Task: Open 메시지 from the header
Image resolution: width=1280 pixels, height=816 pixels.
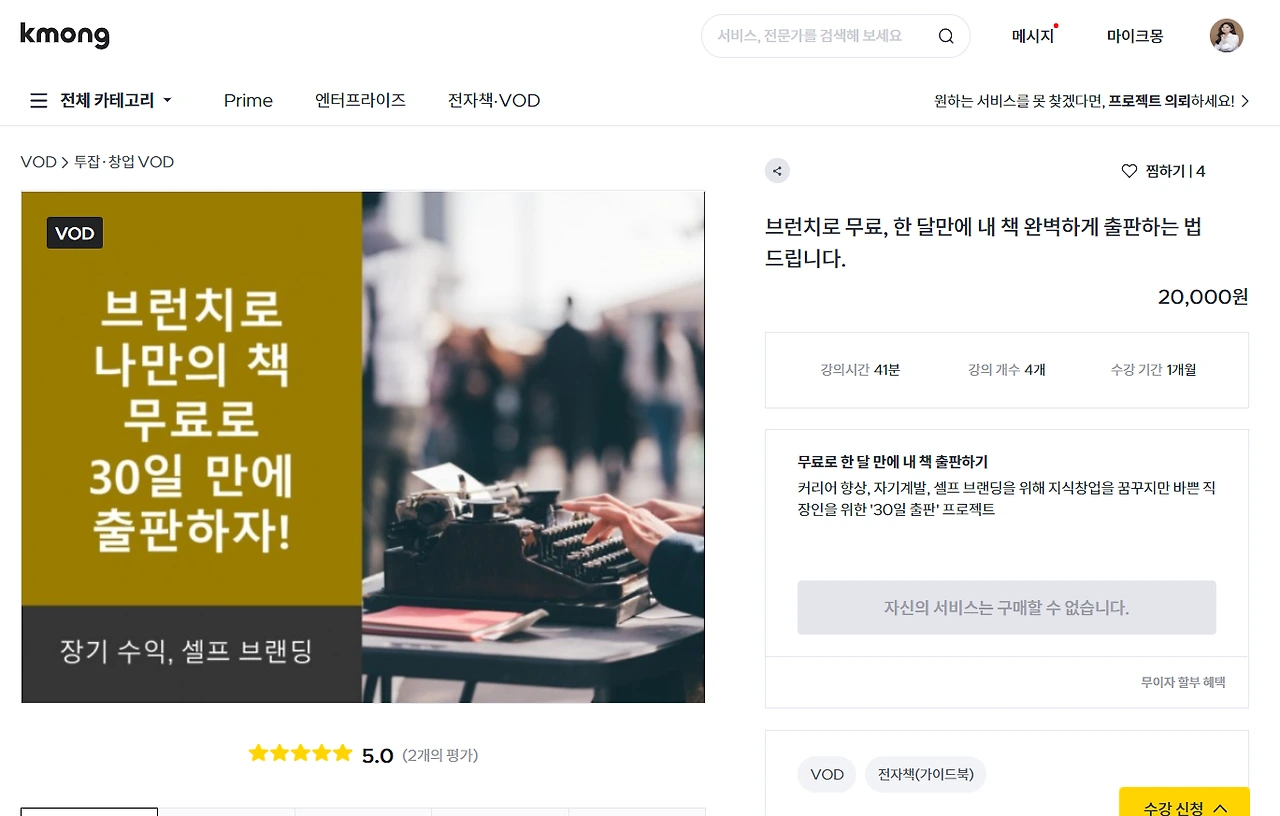Action: 1033,36
